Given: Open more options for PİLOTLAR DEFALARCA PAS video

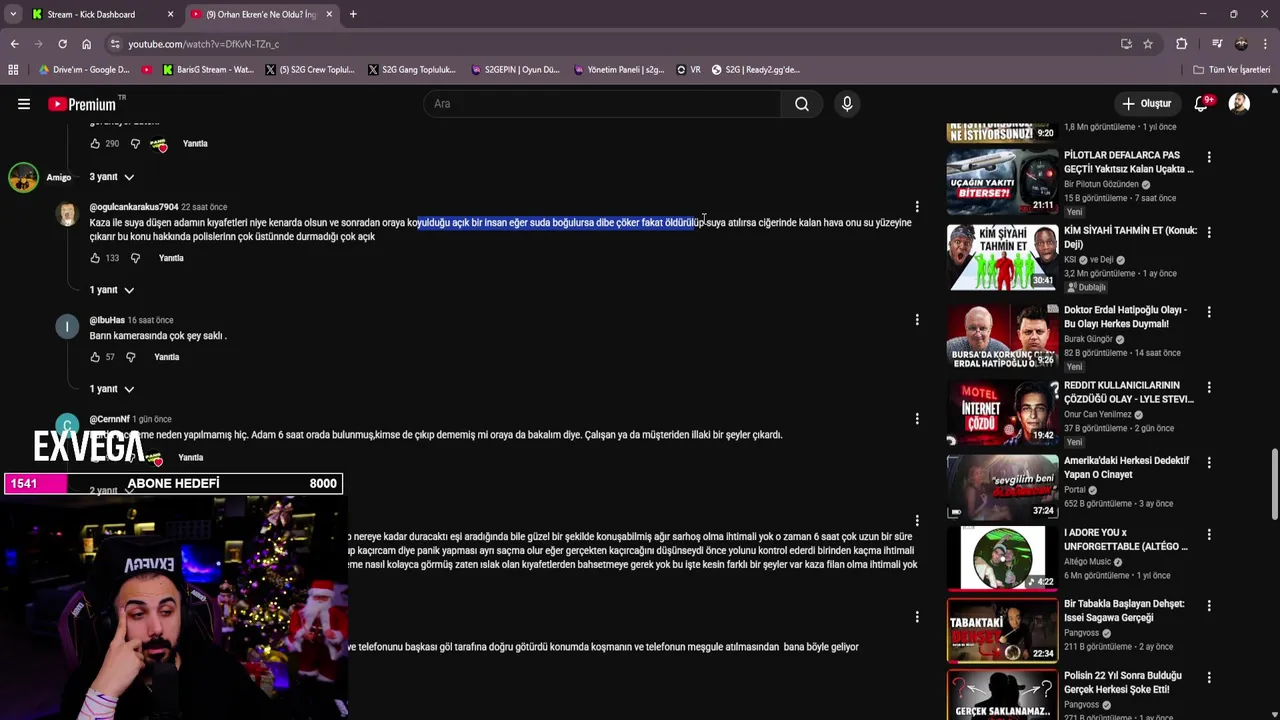Looking at the screenshot, I should [1209, 157].
